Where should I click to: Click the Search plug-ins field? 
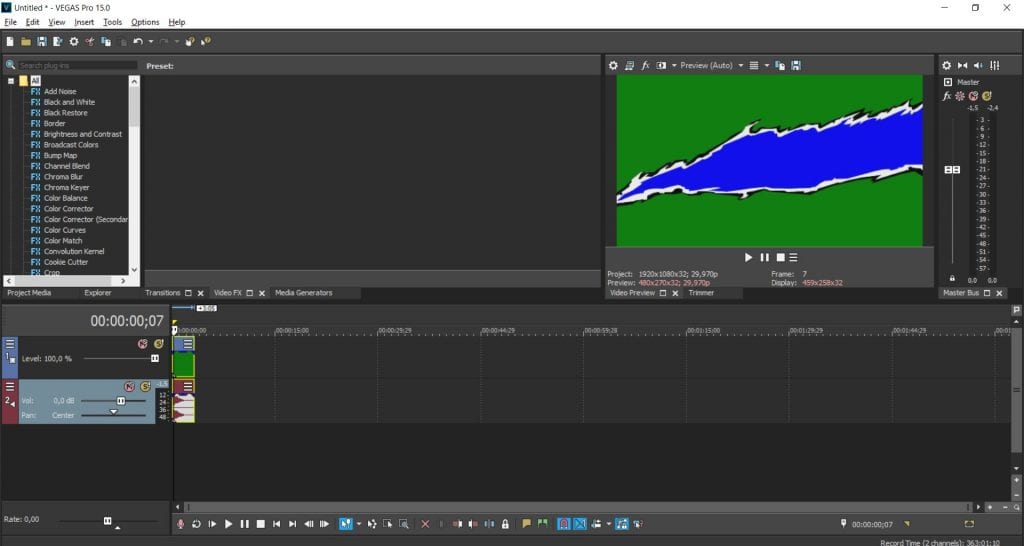[77, 65]
